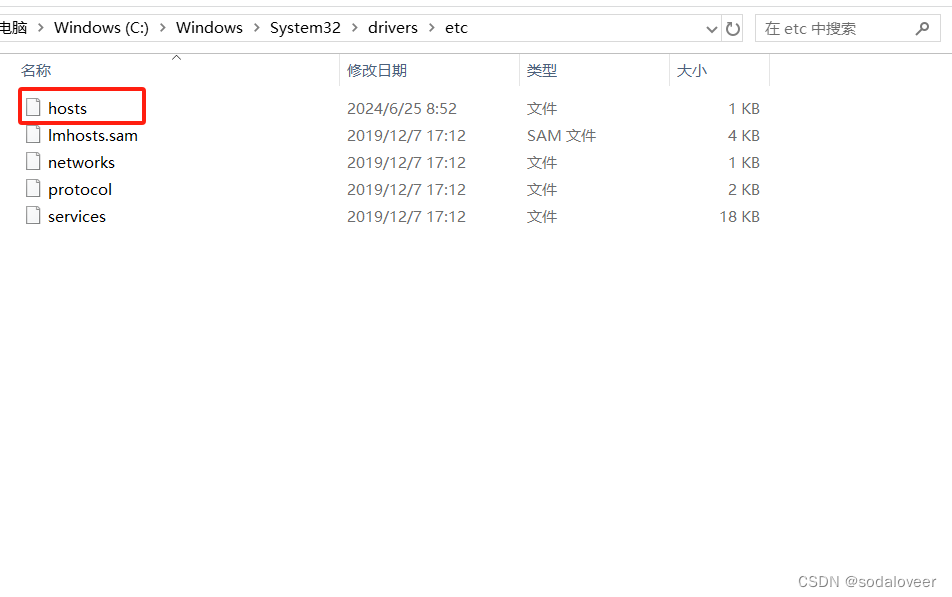Expand chevron before Windows (C:) breadcrumb
952x597 pixels.
[41, 28]
